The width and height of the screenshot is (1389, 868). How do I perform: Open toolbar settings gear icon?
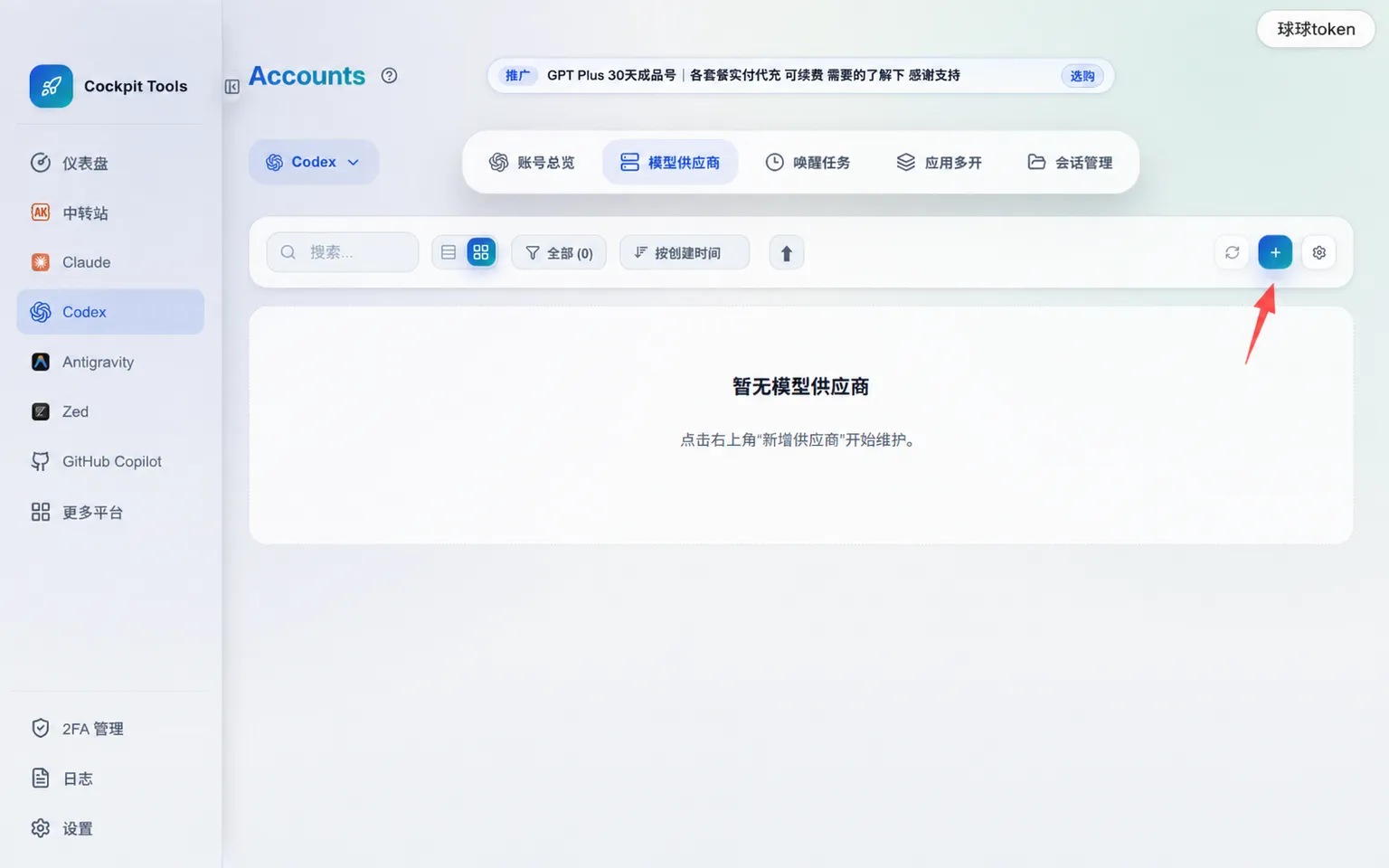1319,252
